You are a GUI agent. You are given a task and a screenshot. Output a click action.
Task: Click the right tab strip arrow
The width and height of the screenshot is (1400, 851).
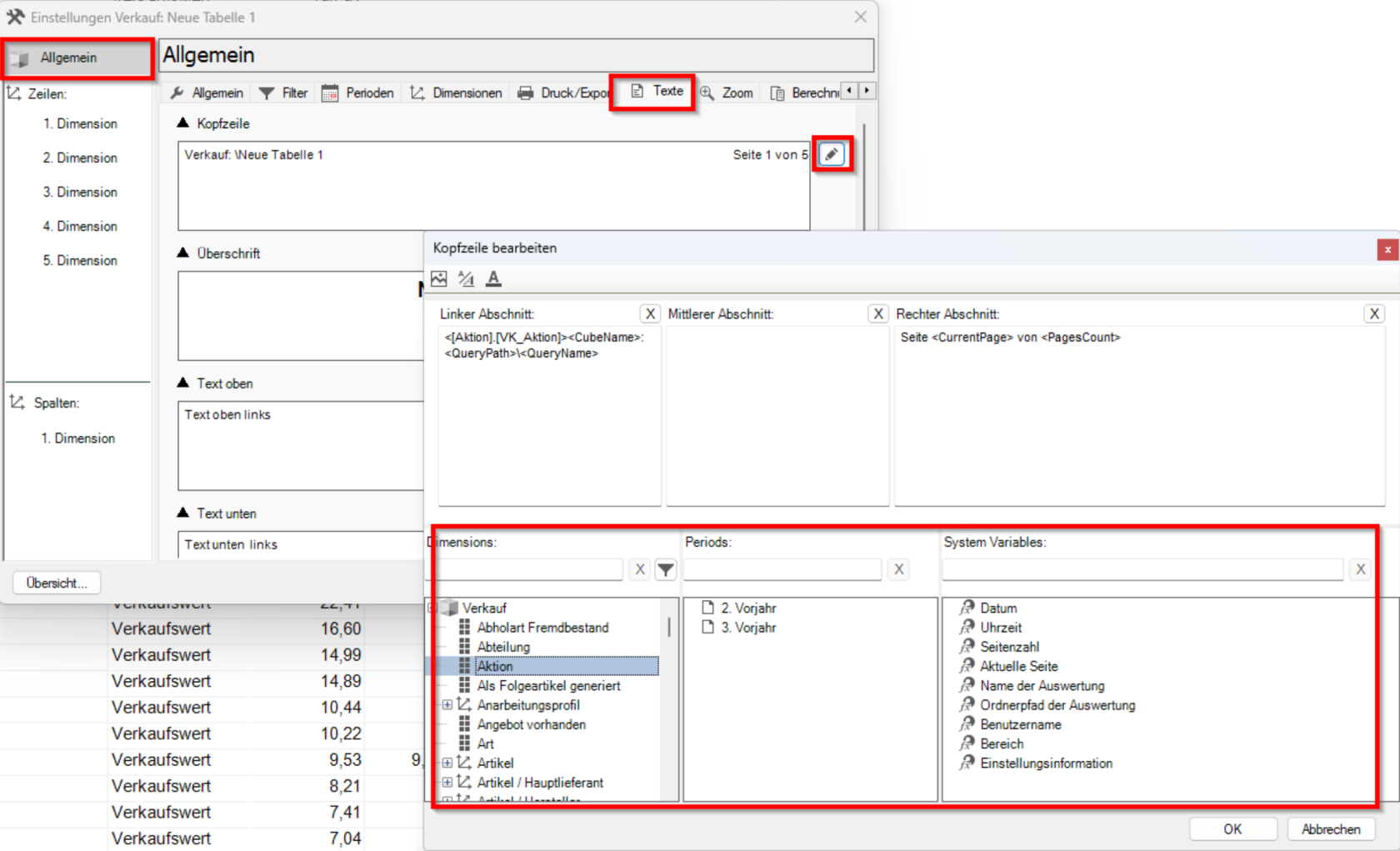tap(867, 90)
